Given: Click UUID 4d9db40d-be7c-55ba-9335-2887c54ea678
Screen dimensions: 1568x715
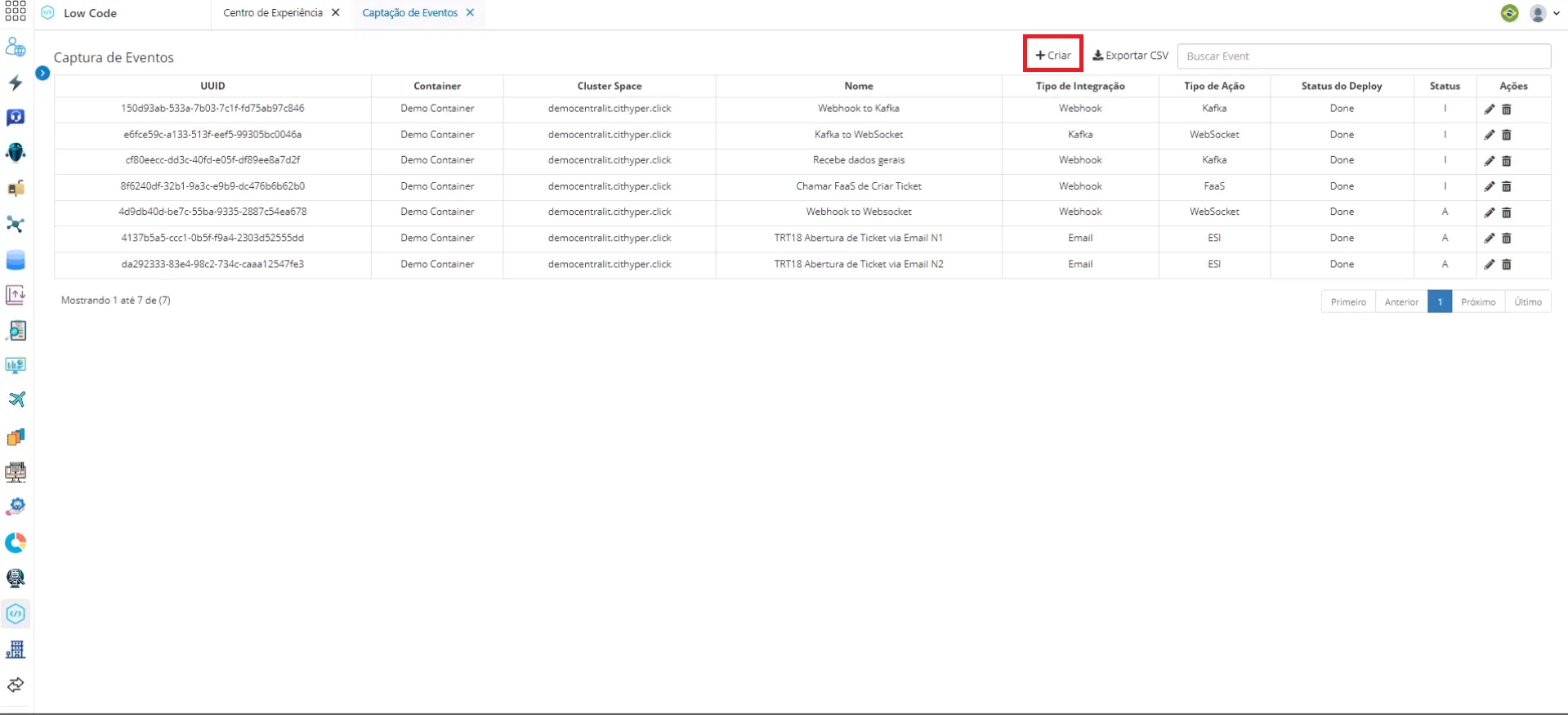Looking at the screenshot, I should [212, 212].
